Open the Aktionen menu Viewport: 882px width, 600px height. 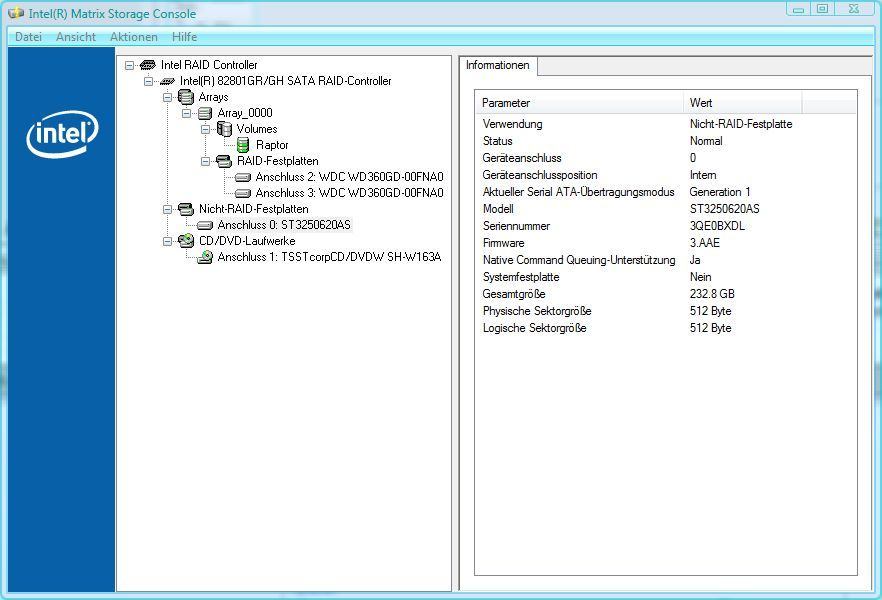click(x=134, y=37)
